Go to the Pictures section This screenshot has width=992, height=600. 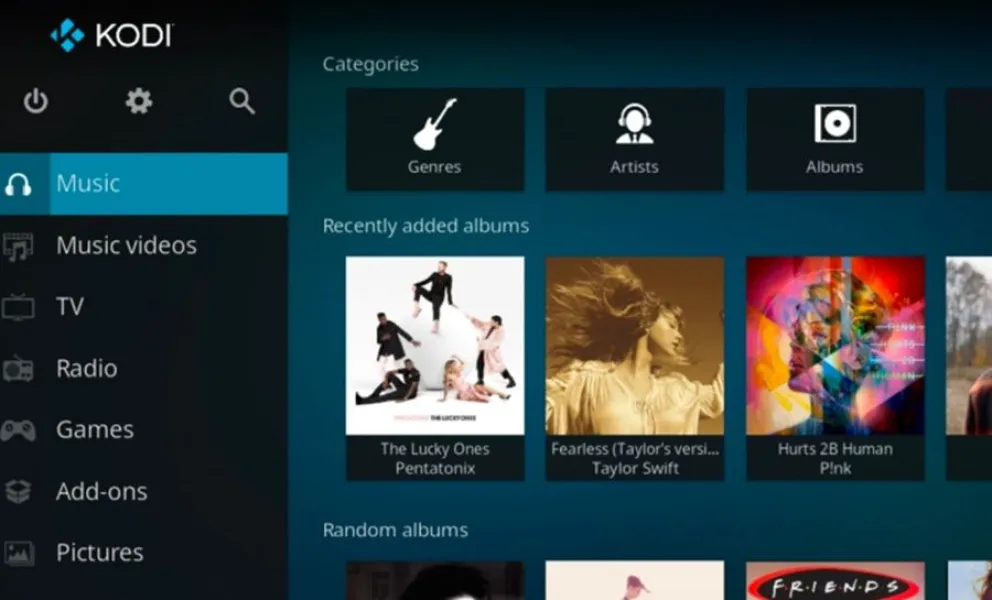(x=144, y=553)
